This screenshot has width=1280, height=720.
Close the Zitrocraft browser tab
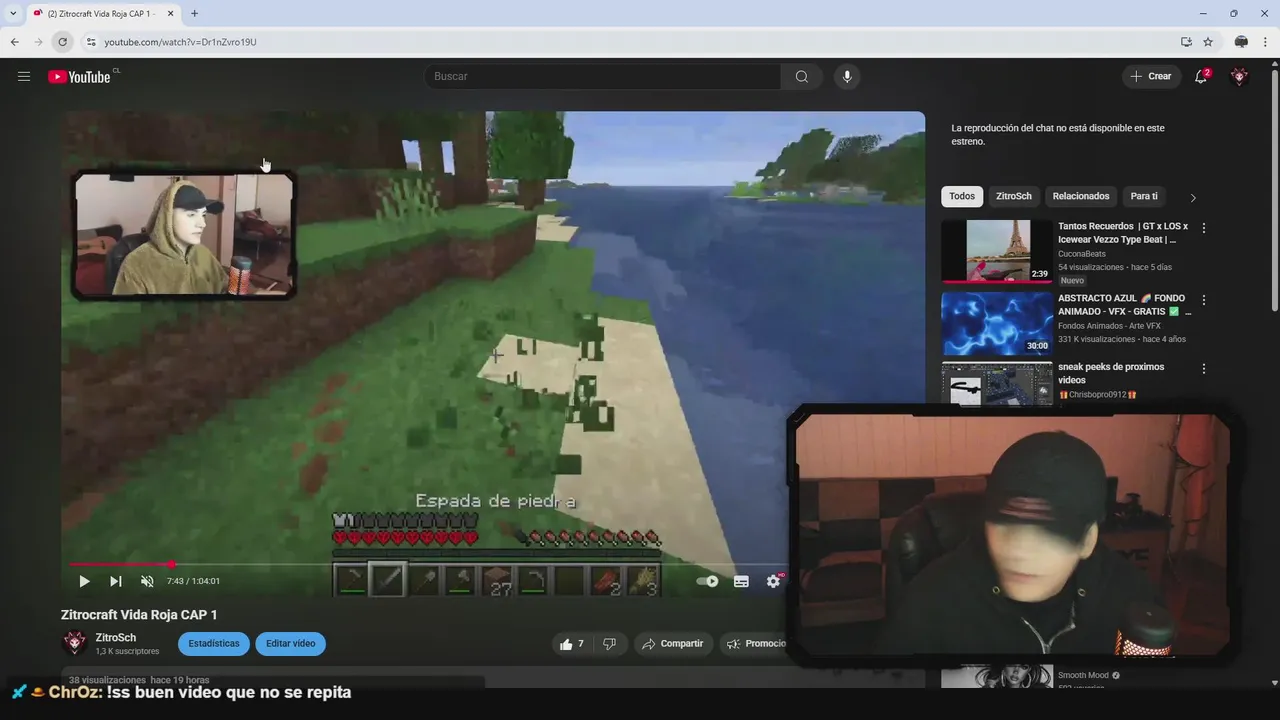coord(169,13)
